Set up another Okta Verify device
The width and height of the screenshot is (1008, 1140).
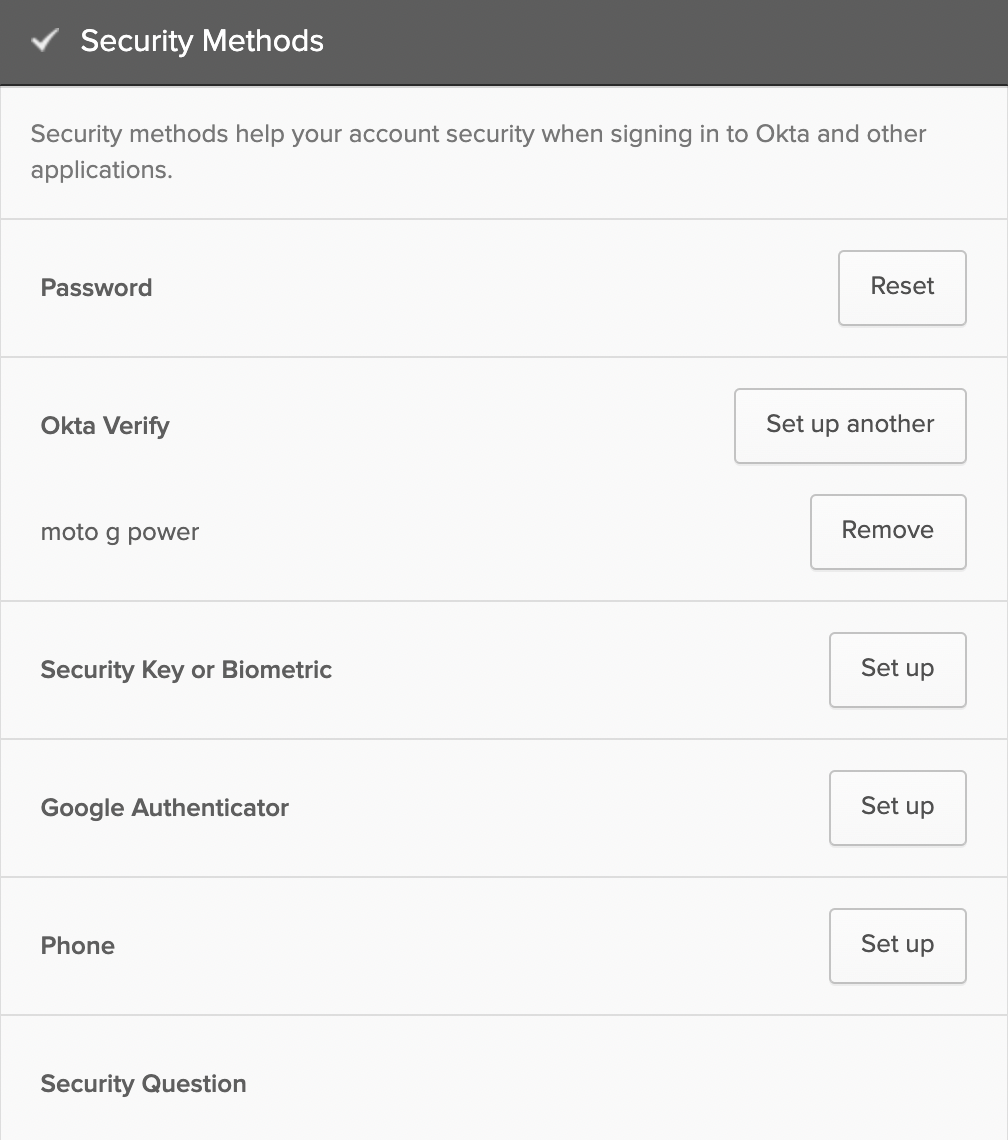point(850,426)
